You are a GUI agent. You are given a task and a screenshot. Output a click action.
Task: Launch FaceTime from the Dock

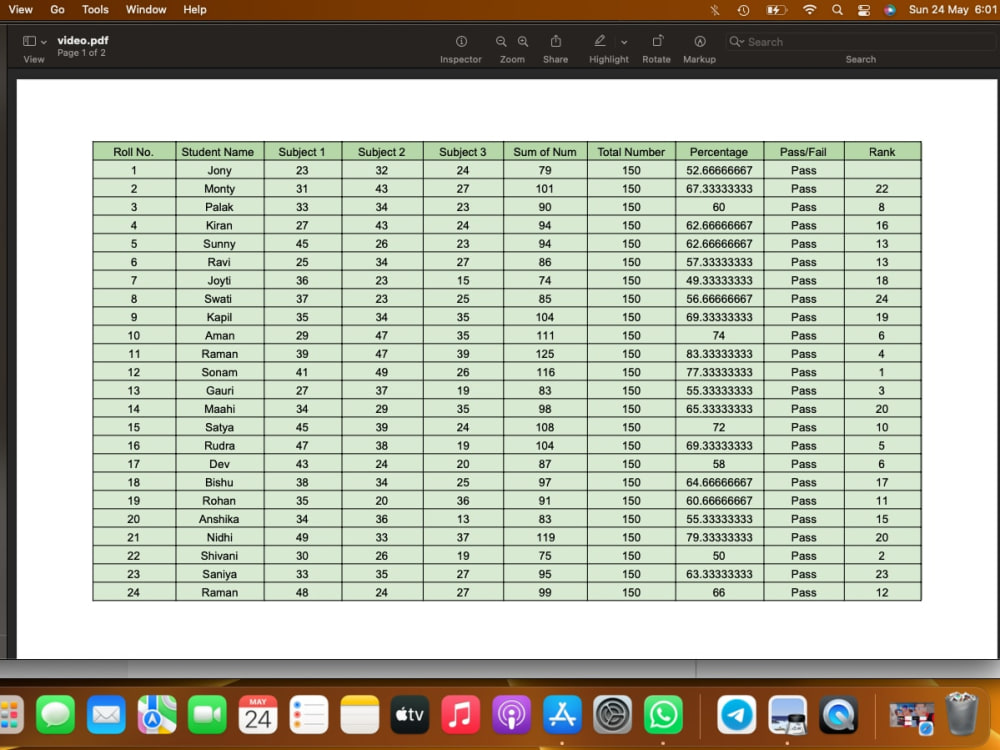(x=207, y=714)
